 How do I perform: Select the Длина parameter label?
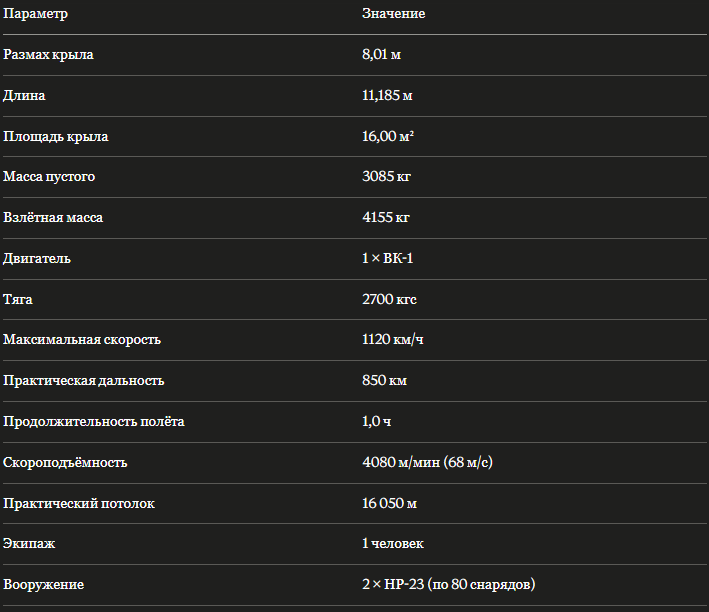pos(24,96)
